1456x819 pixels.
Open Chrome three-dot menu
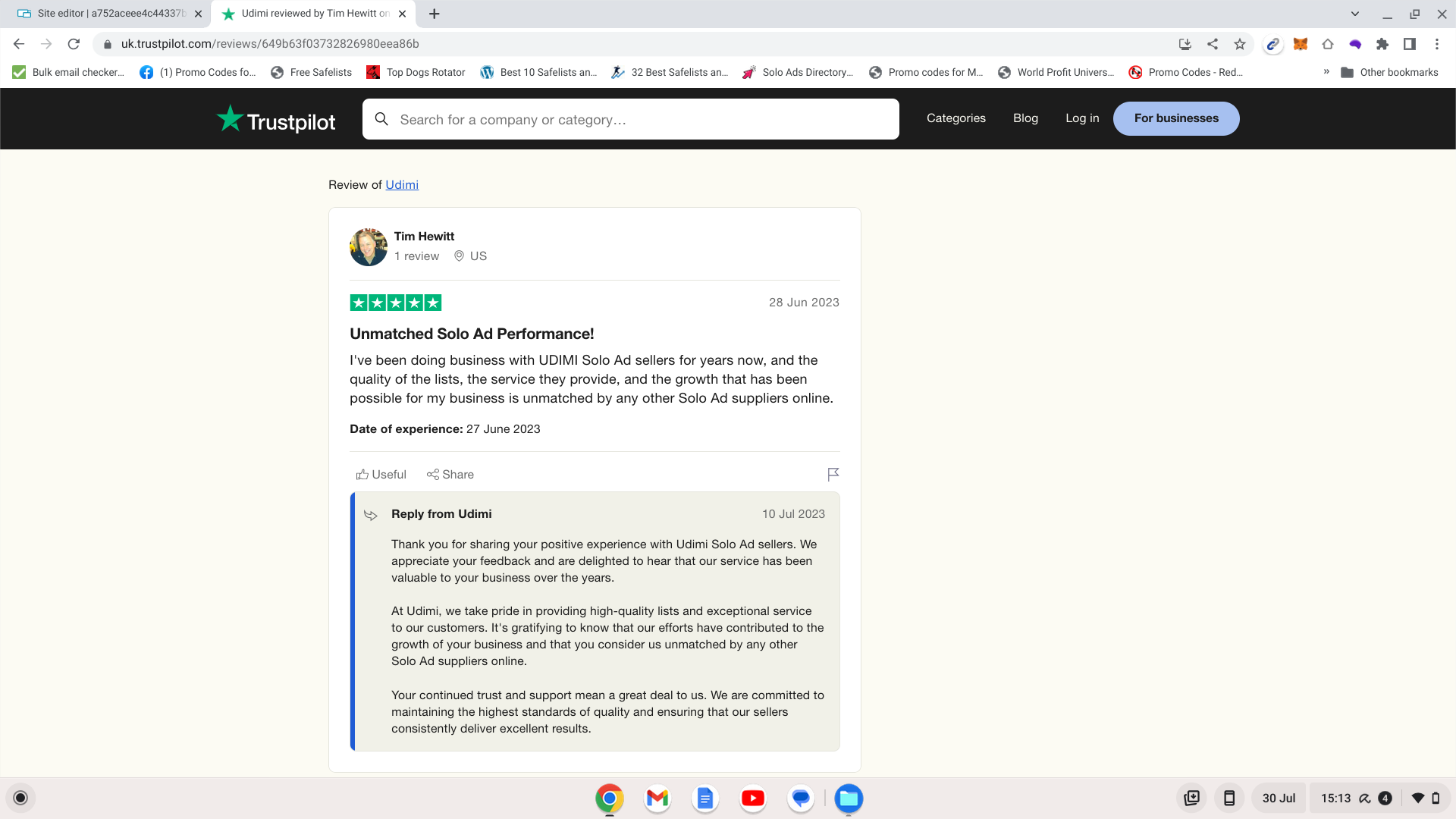[1437, 44]
